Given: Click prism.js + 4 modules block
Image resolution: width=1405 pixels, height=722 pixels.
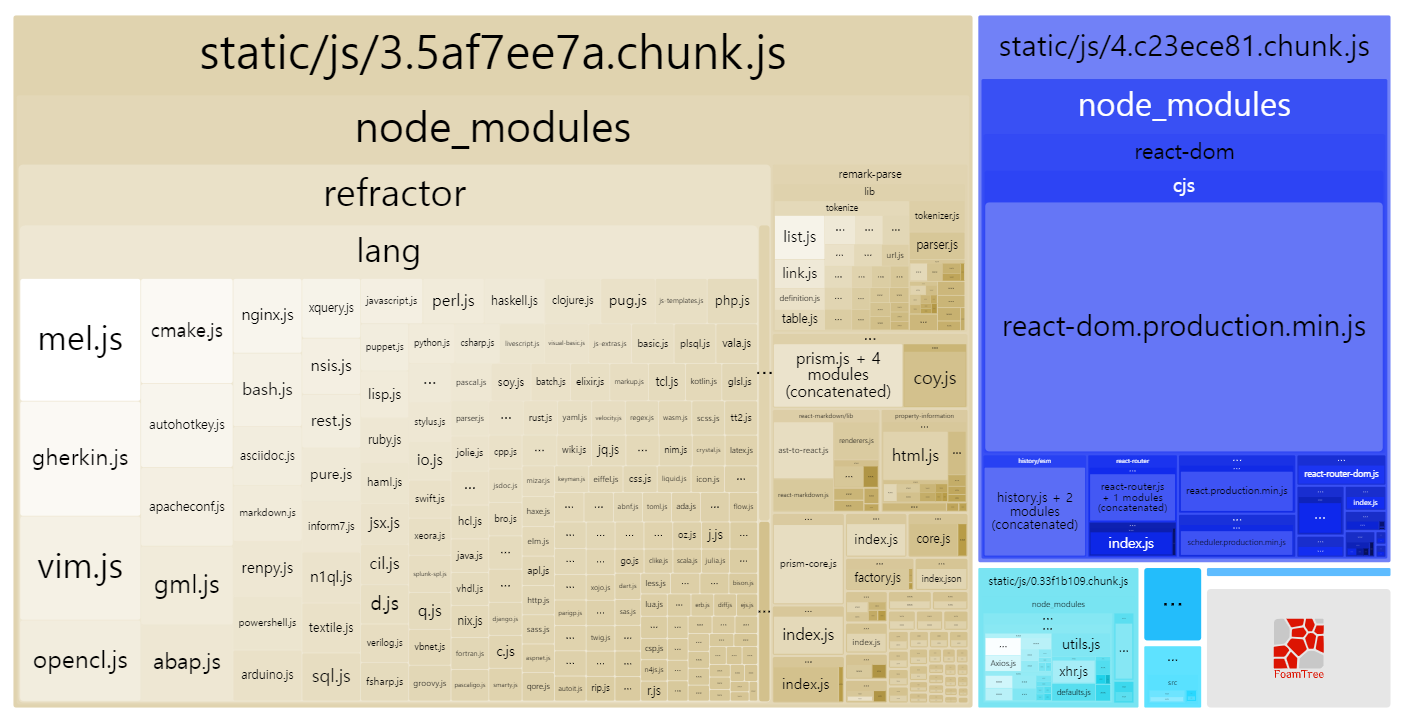Looking at the screenshot, I should coord(838,375).
